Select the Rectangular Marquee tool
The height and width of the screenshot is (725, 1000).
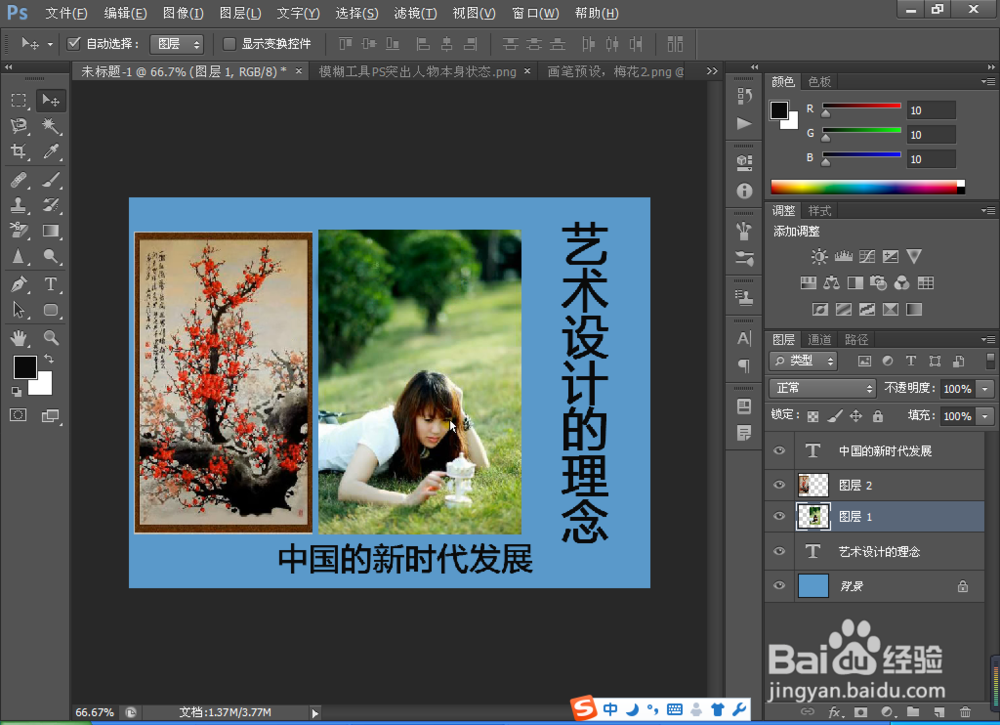18,100
